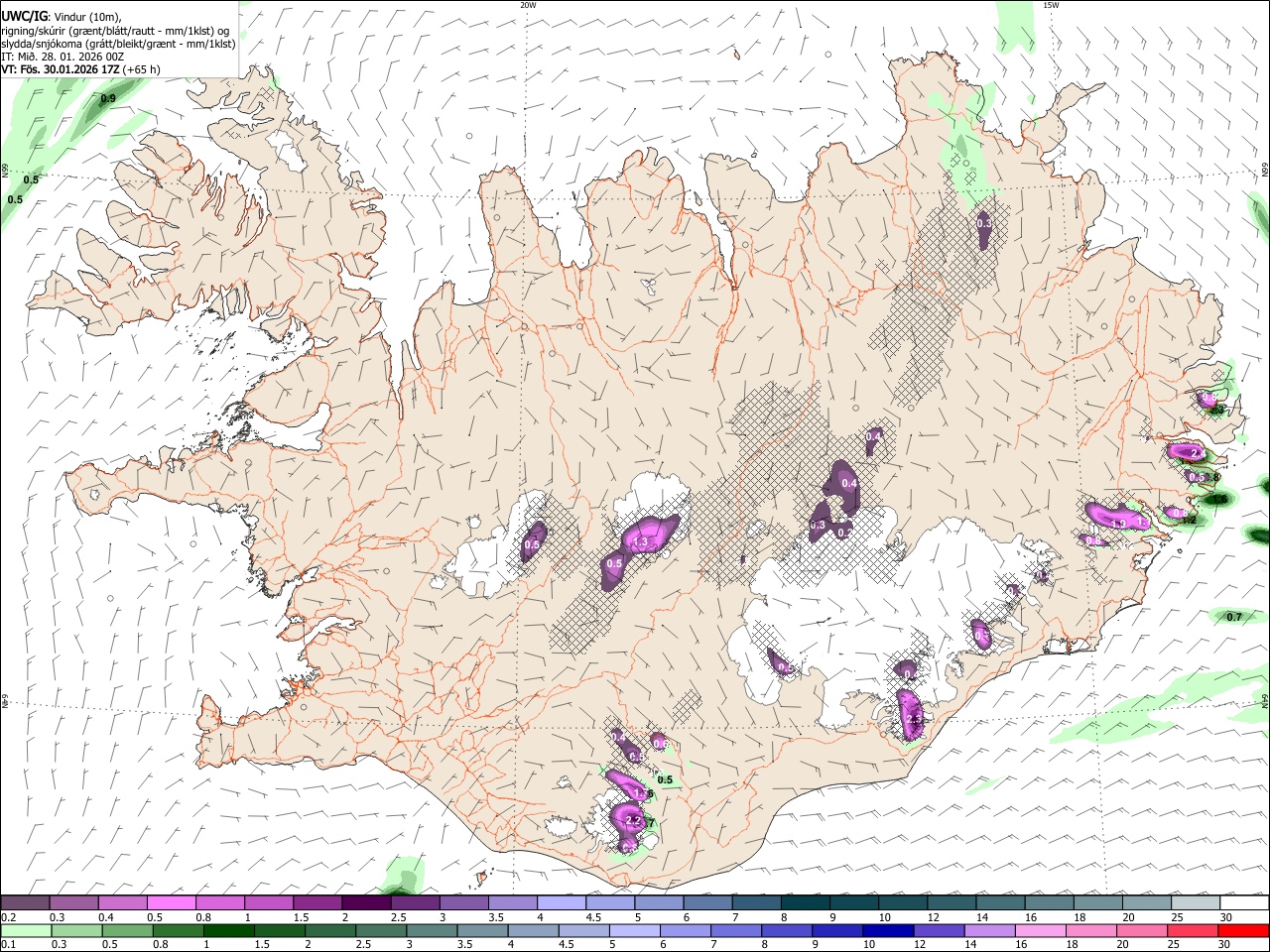Pick the lower legend swatch for 0.5–0.8 mm
Screen dimensions: 1270x952
(x=127, y=930)
